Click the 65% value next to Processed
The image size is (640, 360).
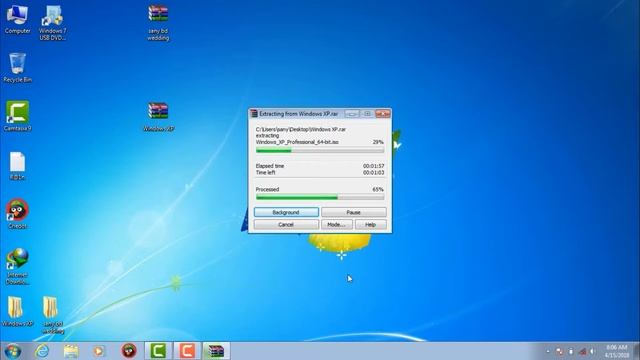tap(378, 189)
